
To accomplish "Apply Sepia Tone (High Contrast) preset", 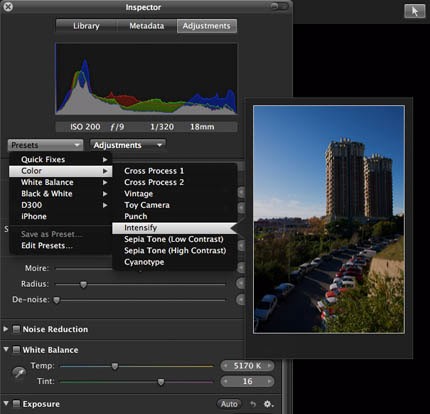I will 175,250.
